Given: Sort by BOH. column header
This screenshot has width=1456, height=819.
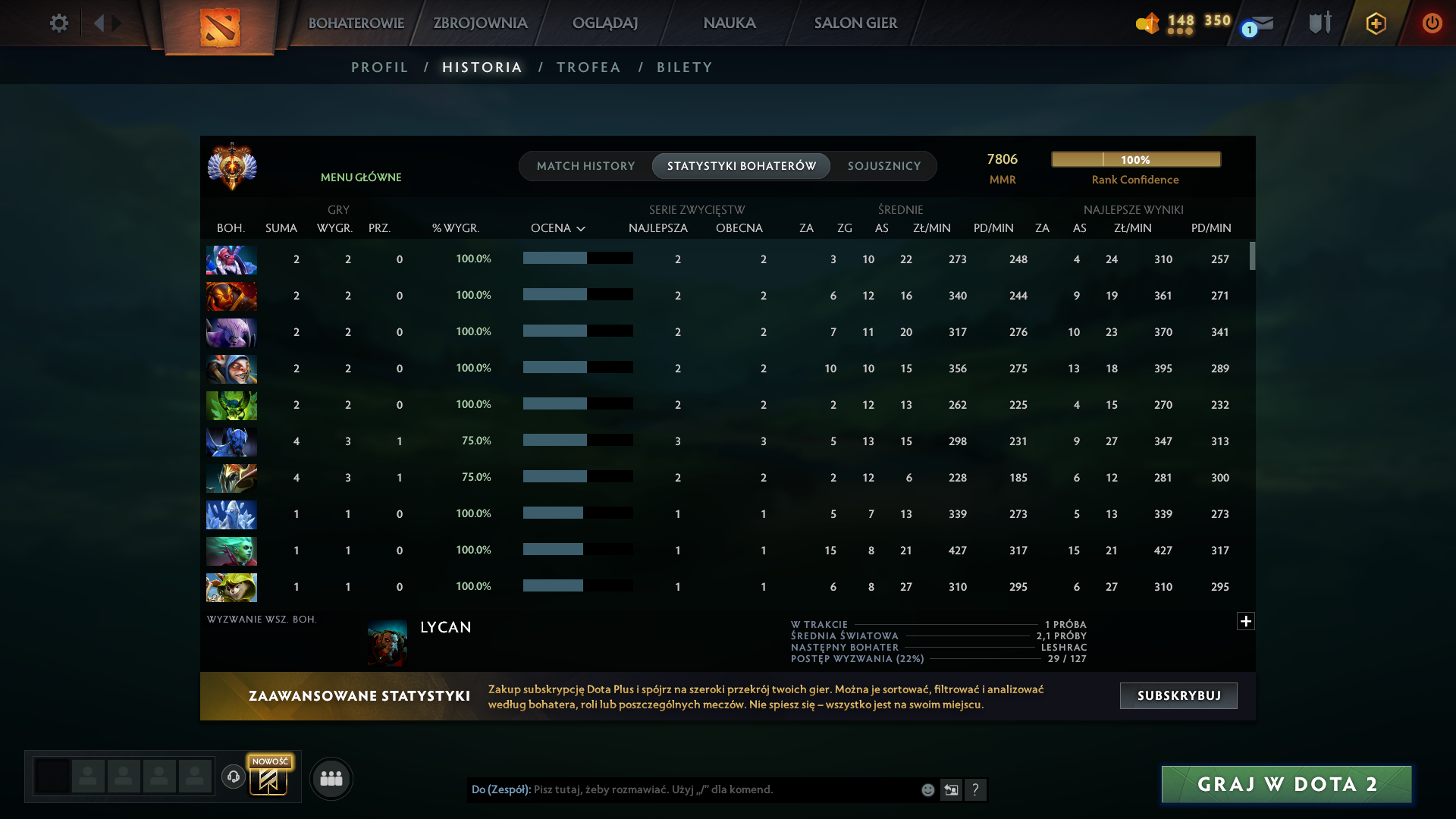Looking at the screenshot, I should pyautogui.click(x=231, y=228).
